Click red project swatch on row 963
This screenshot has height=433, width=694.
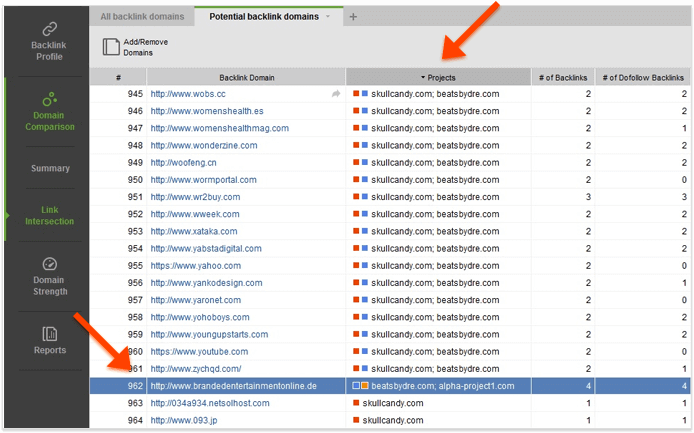356,403
